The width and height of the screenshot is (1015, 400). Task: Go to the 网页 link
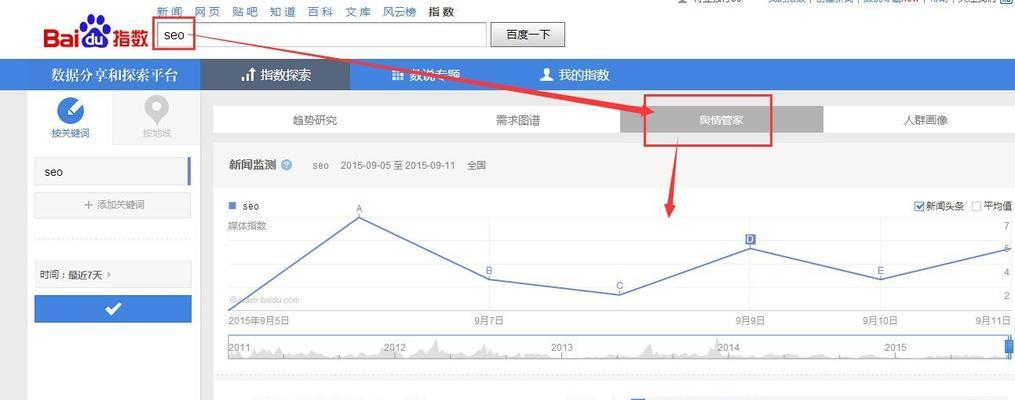click(x=207, y=12)
